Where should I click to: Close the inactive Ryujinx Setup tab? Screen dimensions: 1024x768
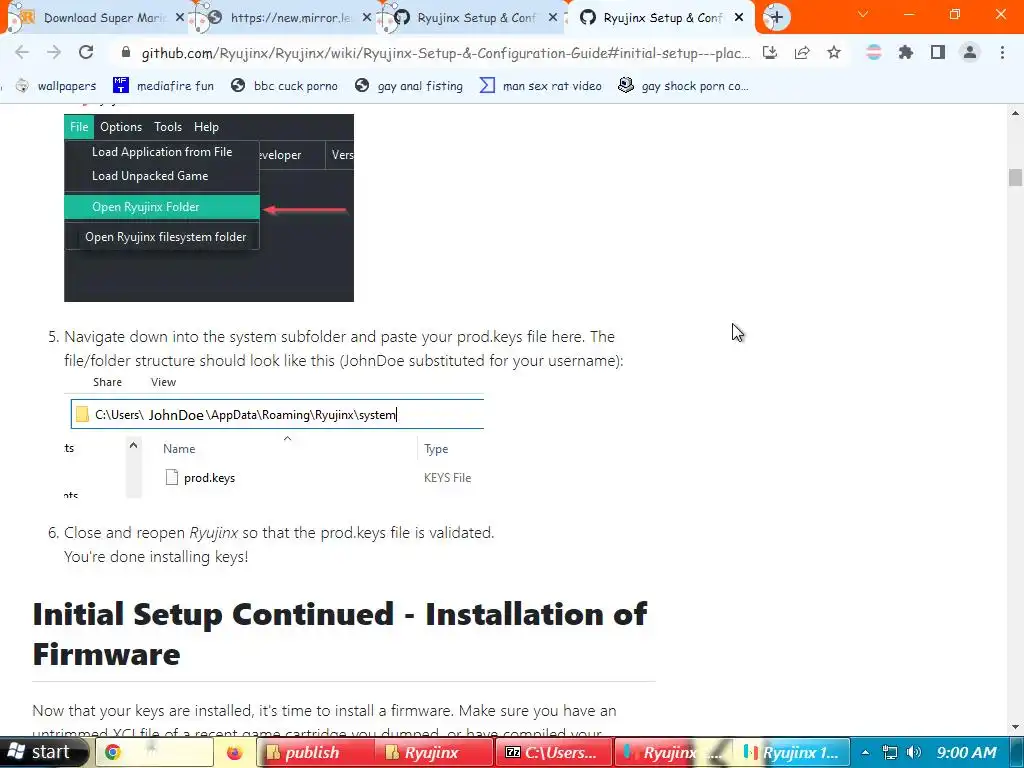coord(552,18)
